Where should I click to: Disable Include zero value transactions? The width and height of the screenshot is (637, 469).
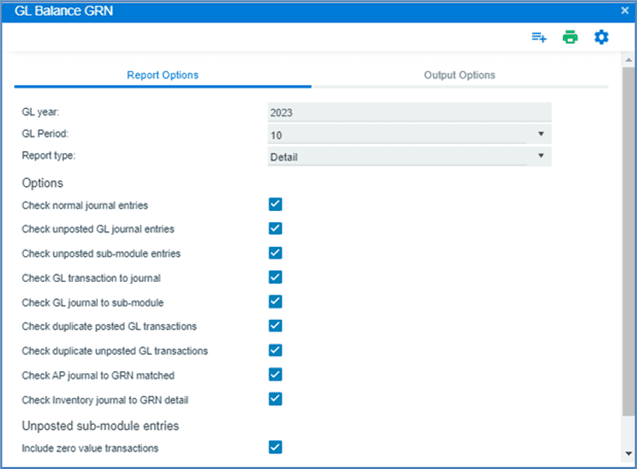click(x=276, y=447)
